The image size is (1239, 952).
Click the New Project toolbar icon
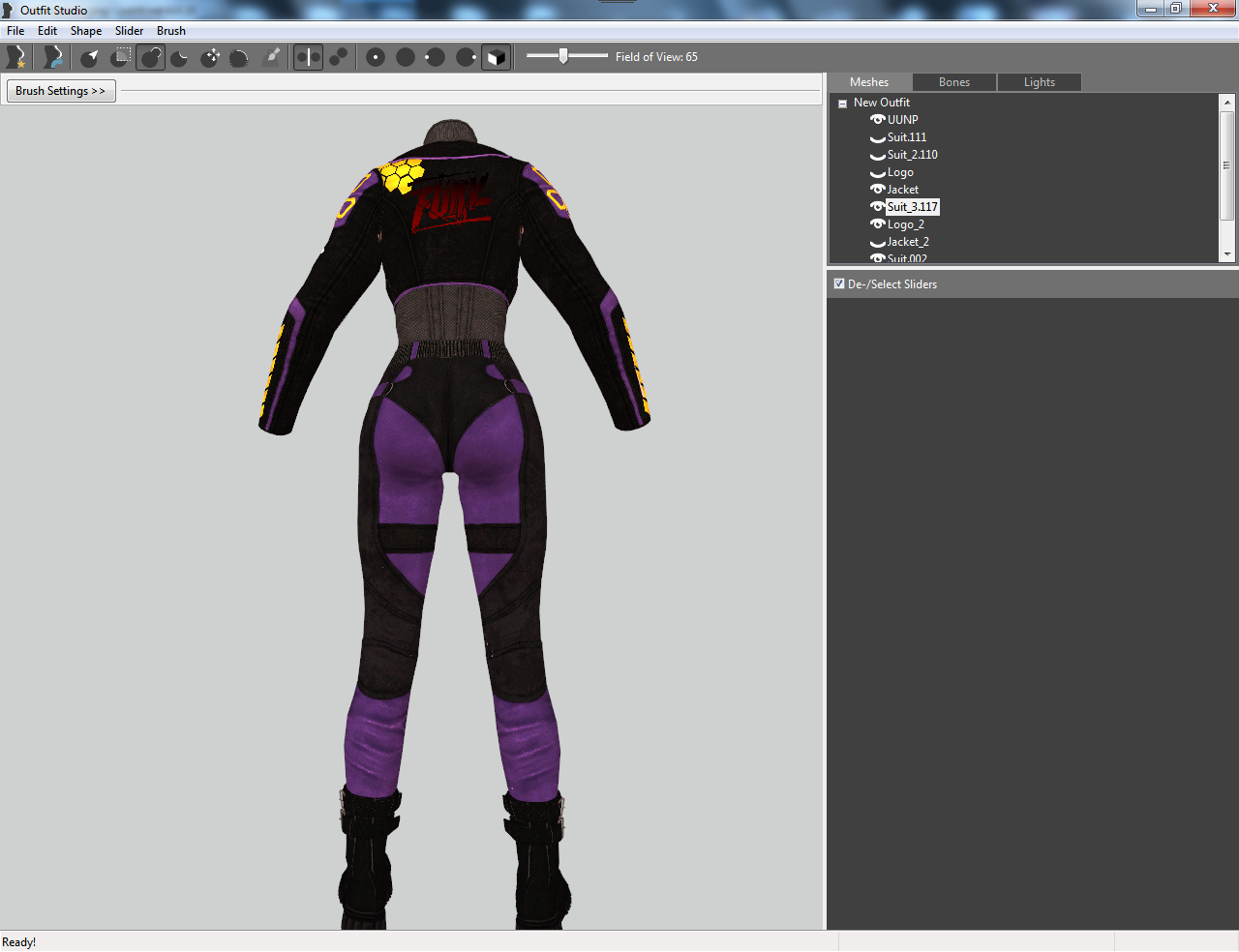pos(16,57)
